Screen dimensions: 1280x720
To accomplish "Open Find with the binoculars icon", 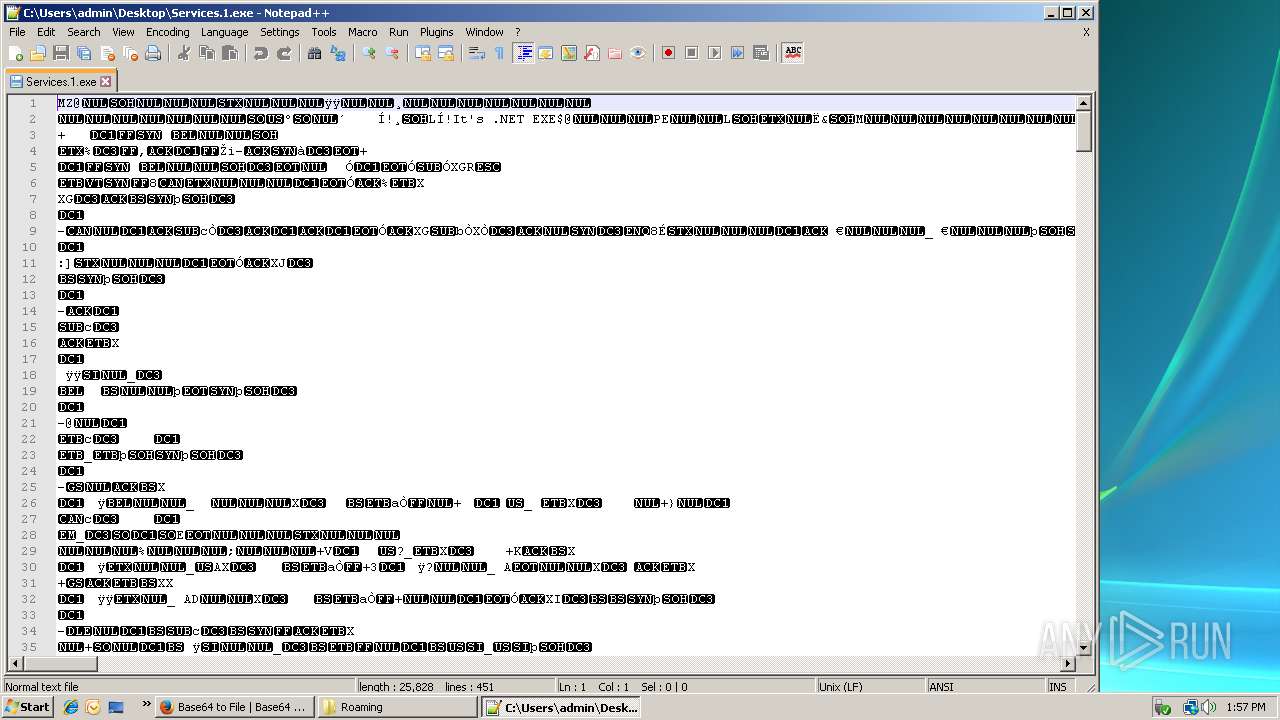I will coord(315,53).
